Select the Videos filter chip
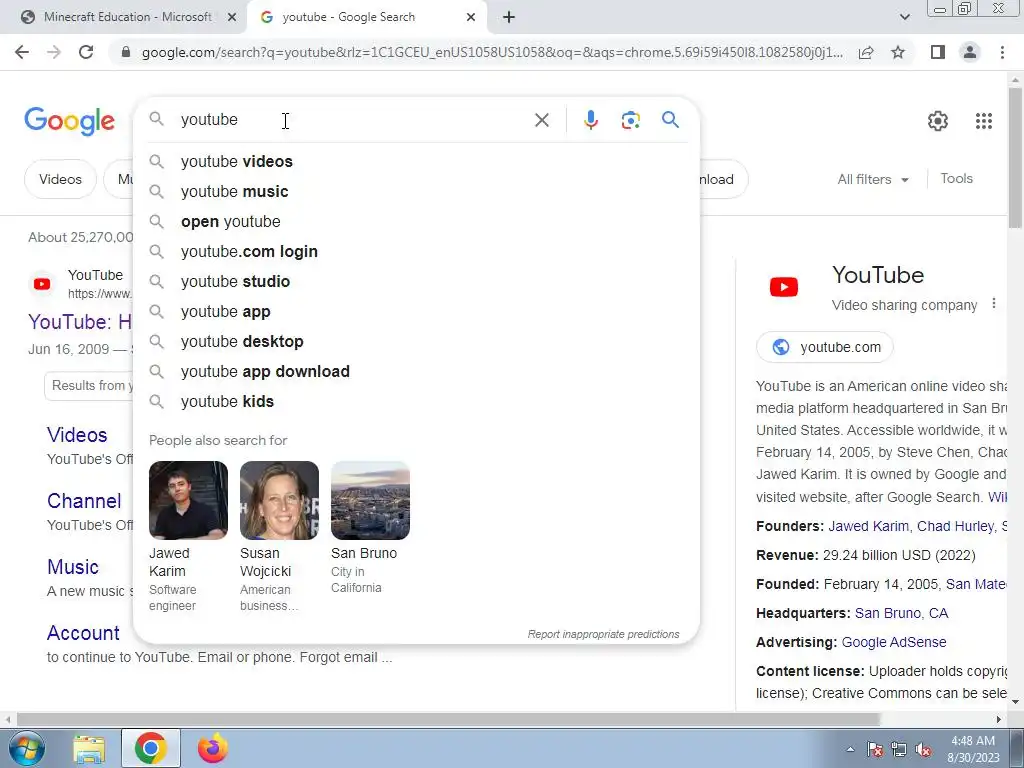 60,179
